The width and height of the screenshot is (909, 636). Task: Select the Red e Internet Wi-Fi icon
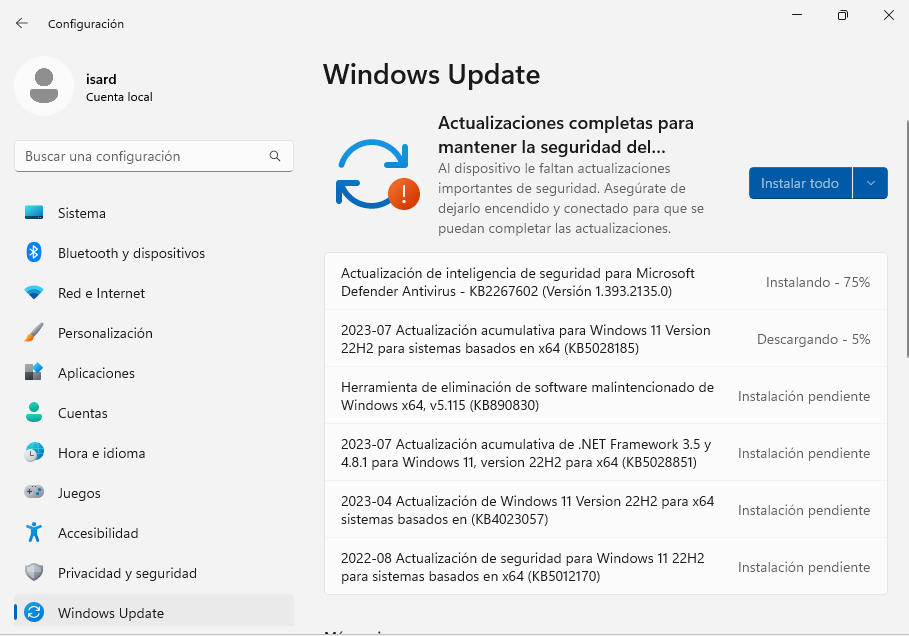click(34, 293)
